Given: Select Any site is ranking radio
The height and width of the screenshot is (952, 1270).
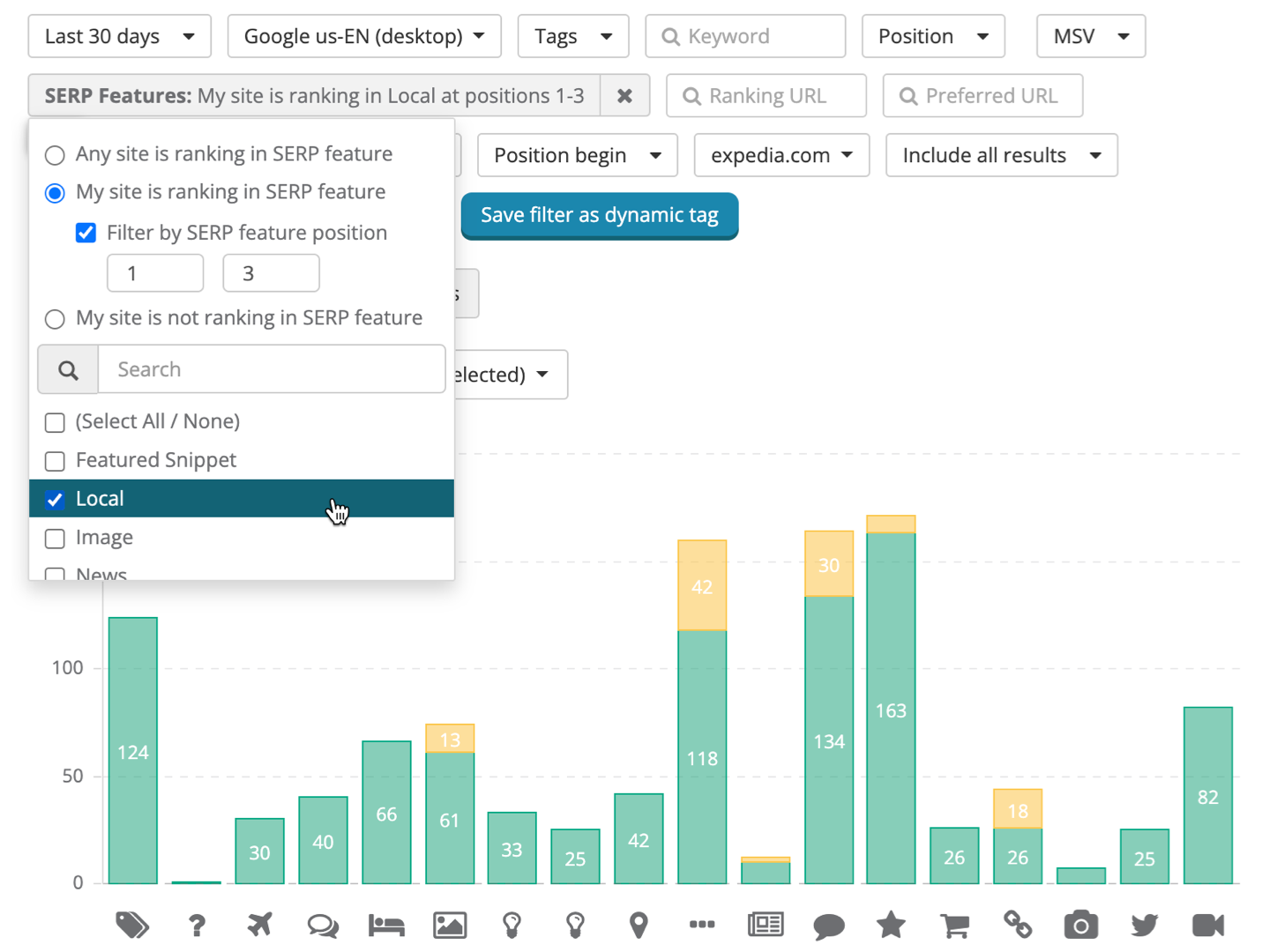Looking at the screenshot, I should click(55, 155).
